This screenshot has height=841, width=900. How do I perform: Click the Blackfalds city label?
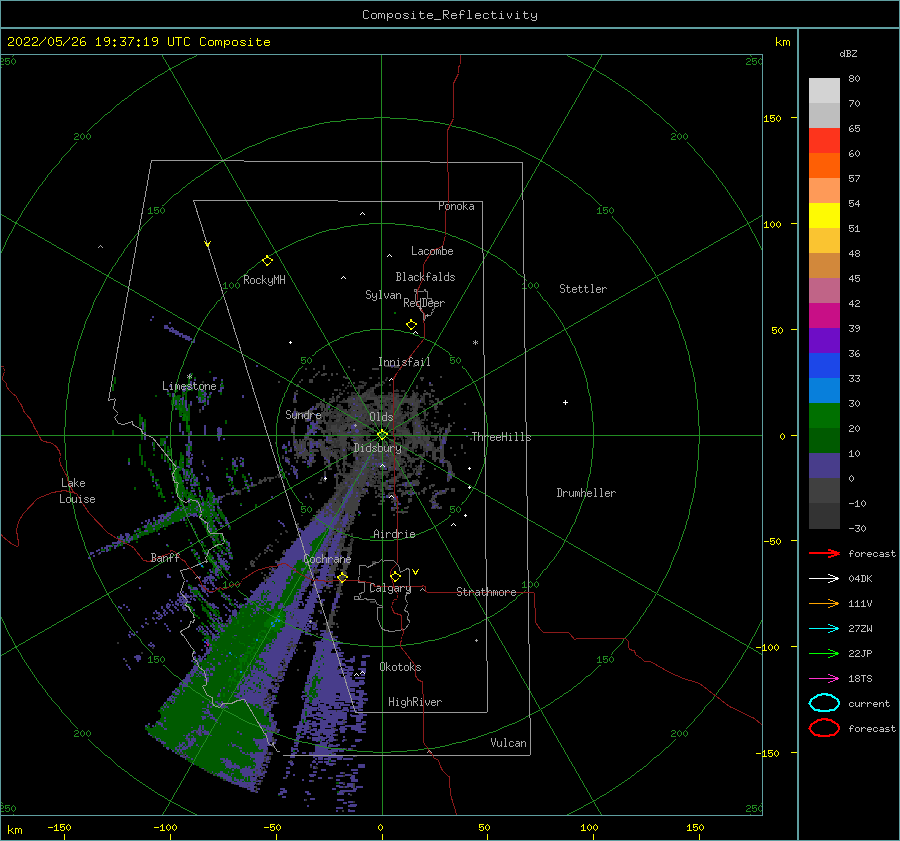(425, 277)
